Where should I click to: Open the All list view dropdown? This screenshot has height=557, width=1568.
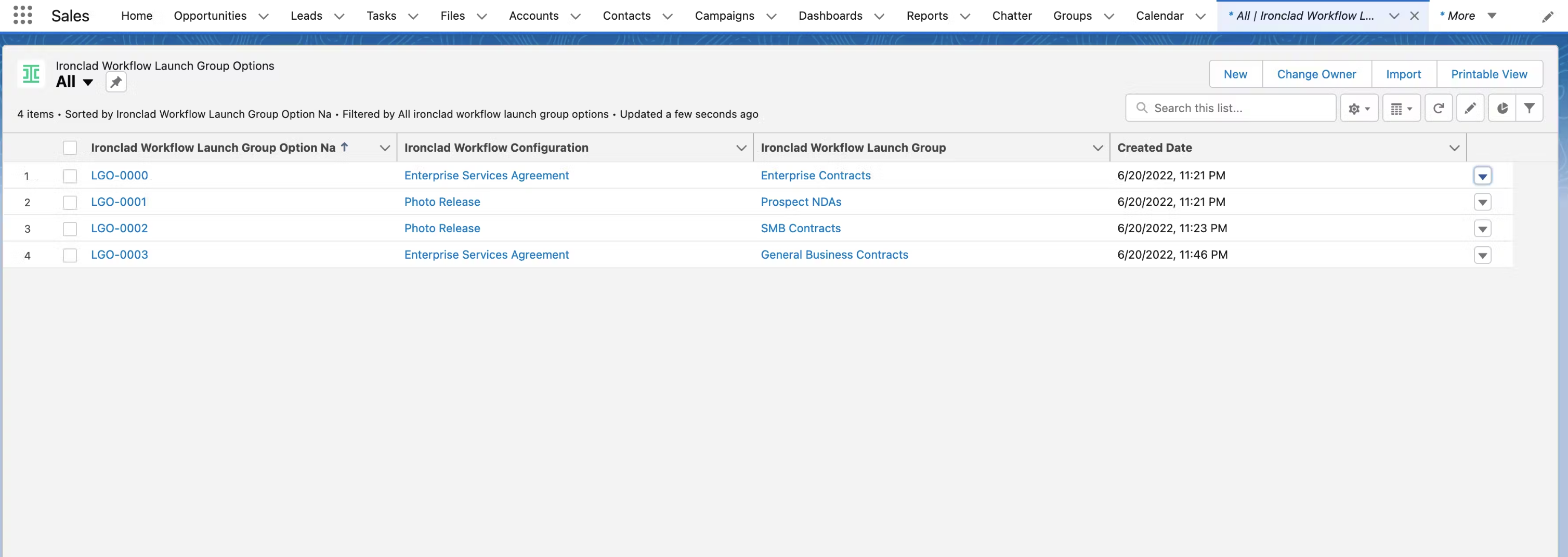pyautogui.click(x=88, y=82)
